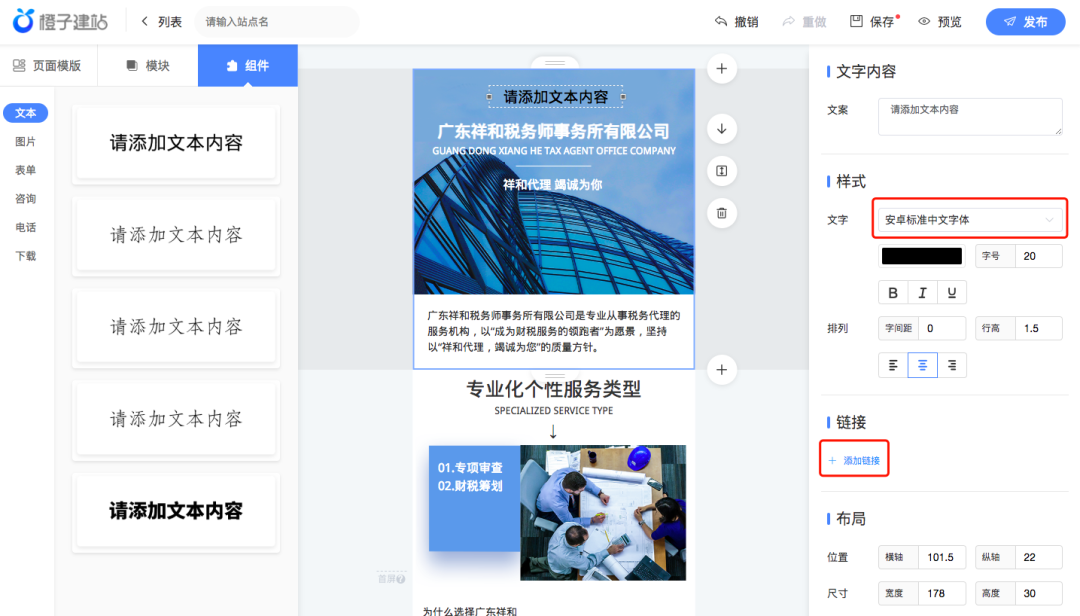The height and width of the screenshot is (616, 1080).
Task: Go back to 列表 with arrow
Action: click(x=162, y=22)
